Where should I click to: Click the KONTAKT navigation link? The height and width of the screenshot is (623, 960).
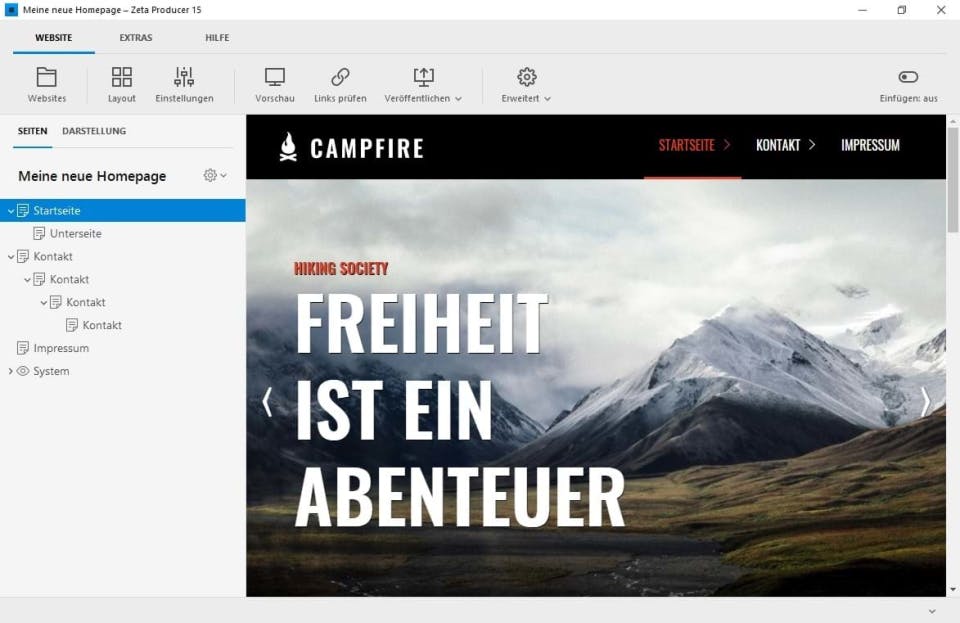(778, 145)
